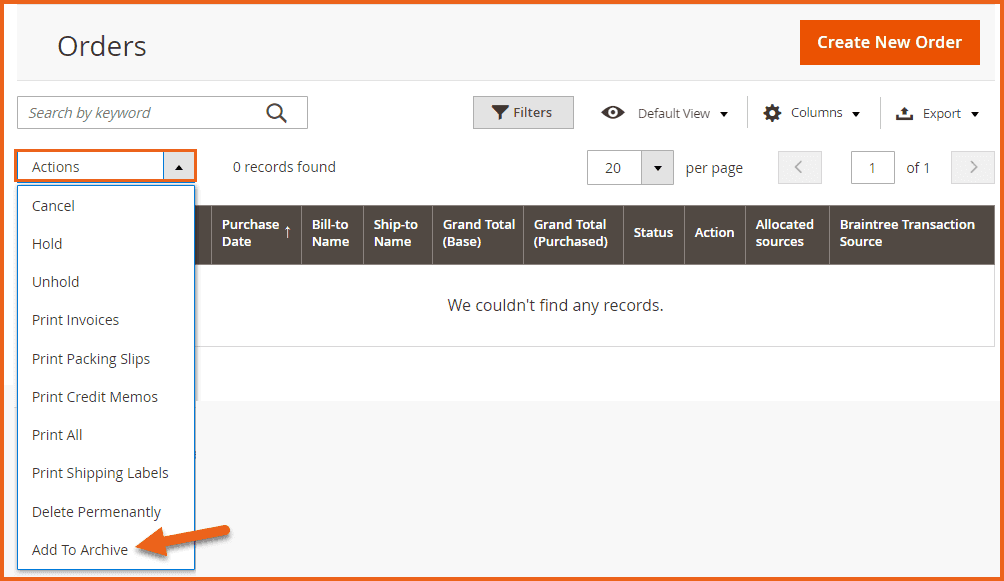Click the Columns gear icon
This screenshot has height=581, width=1004.
point(772,113)
